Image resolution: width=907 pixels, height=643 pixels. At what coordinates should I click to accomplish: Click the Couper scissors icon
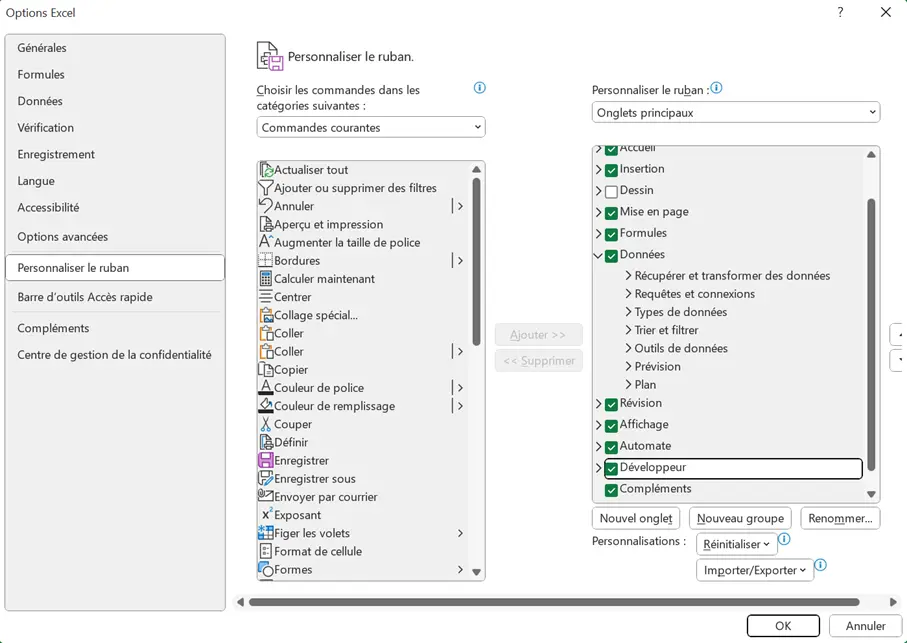tap(266, 424)
